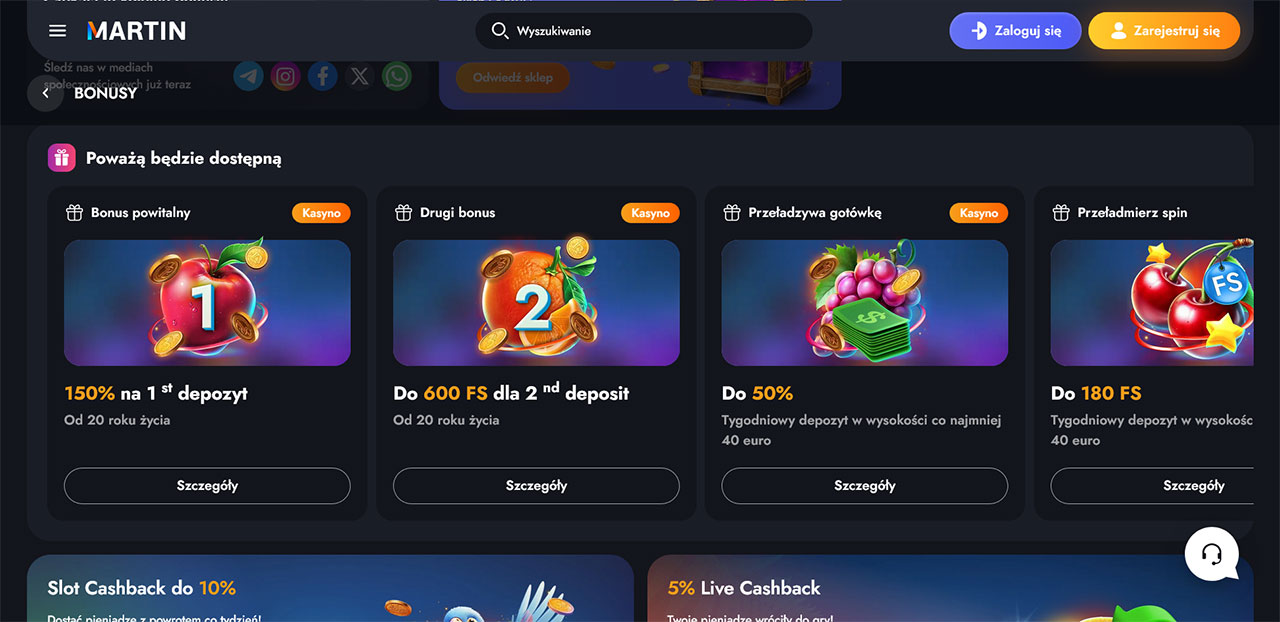Open the Instagram social icon
This screenshot has width=1280, height=622.
tap(286, 76)
